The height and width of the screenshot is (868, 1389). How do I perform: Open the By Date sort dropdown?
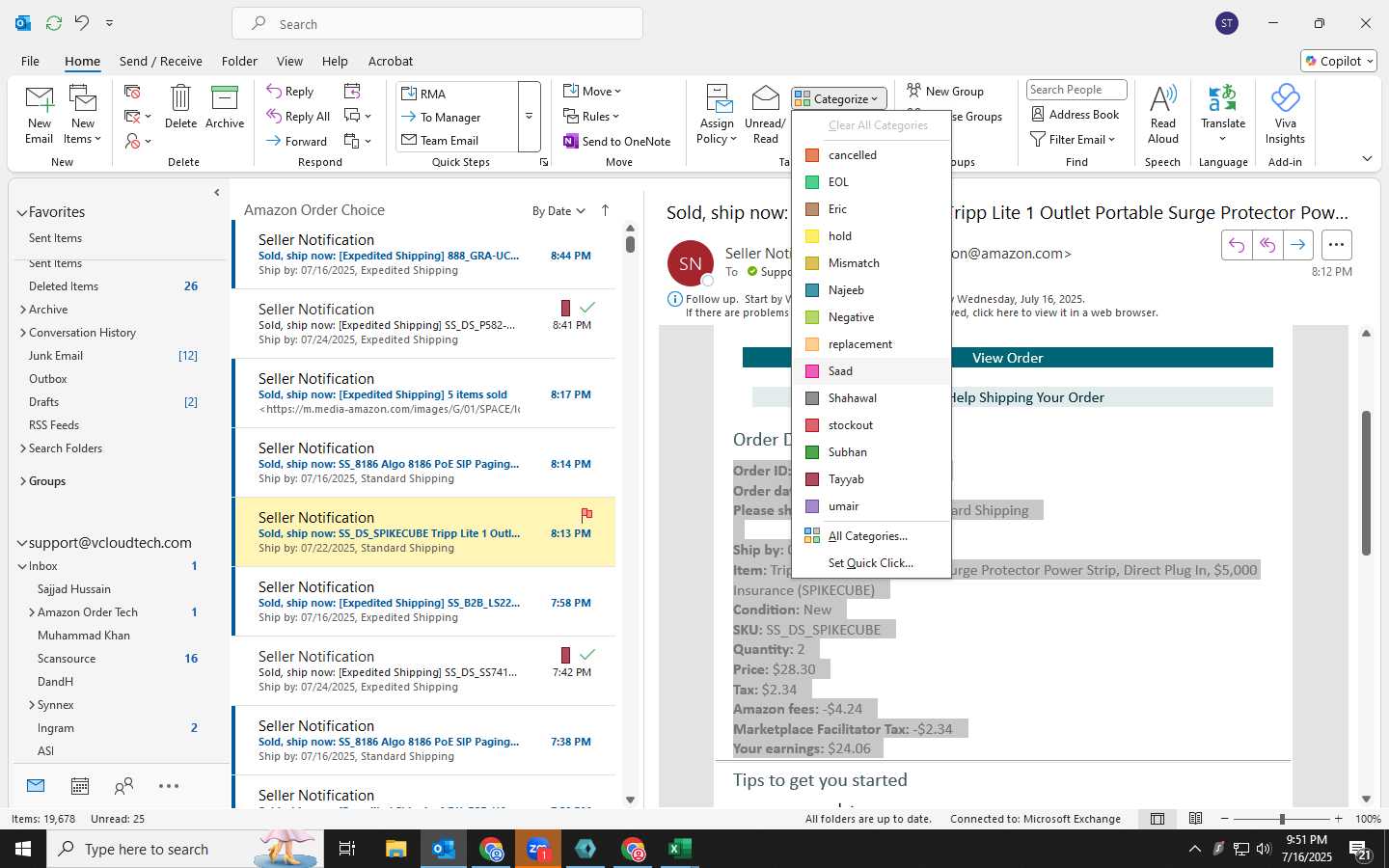(x=558, y=210)
